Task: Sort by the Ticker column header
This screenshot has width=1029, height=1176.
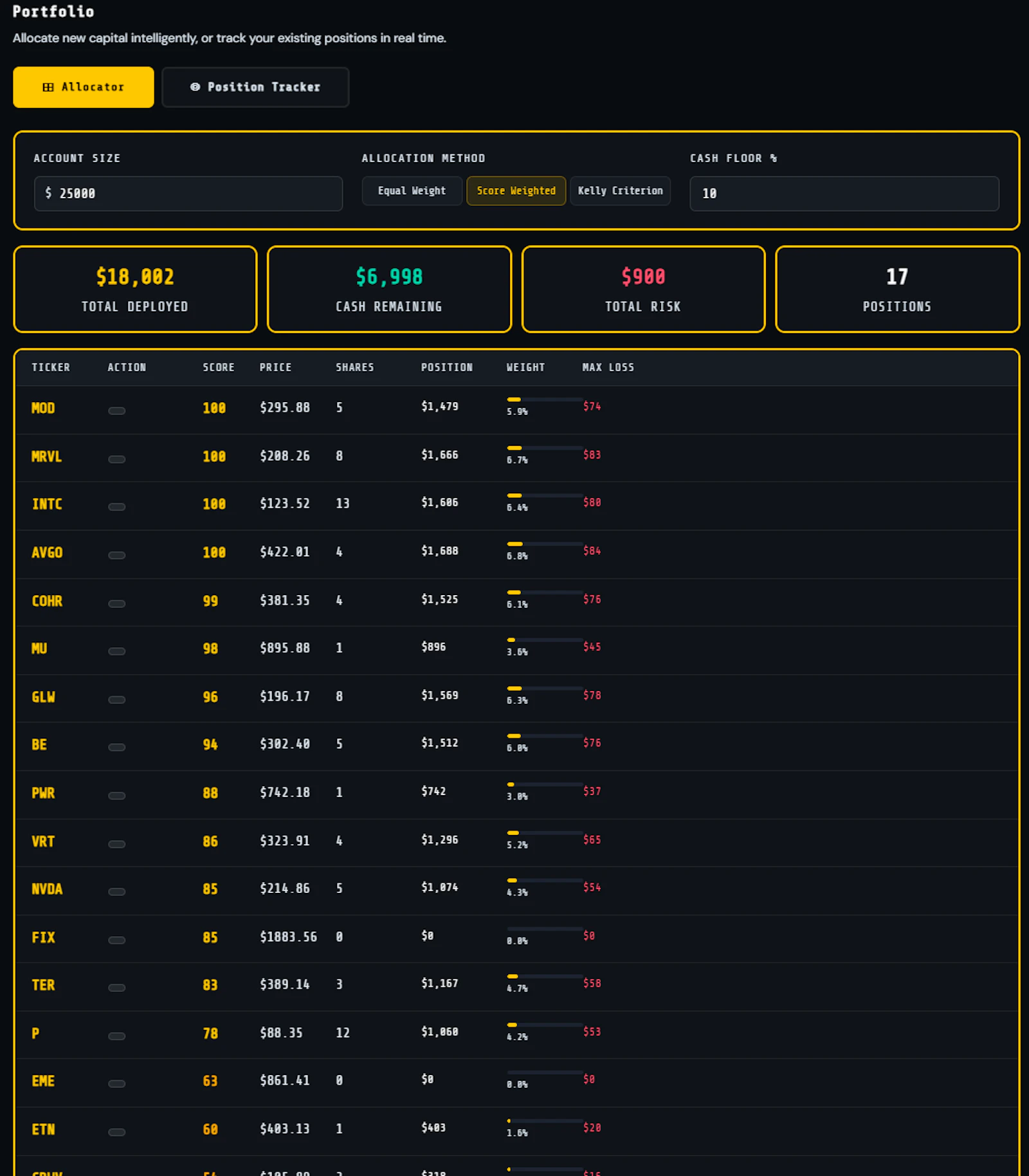Action: point(51,367)
